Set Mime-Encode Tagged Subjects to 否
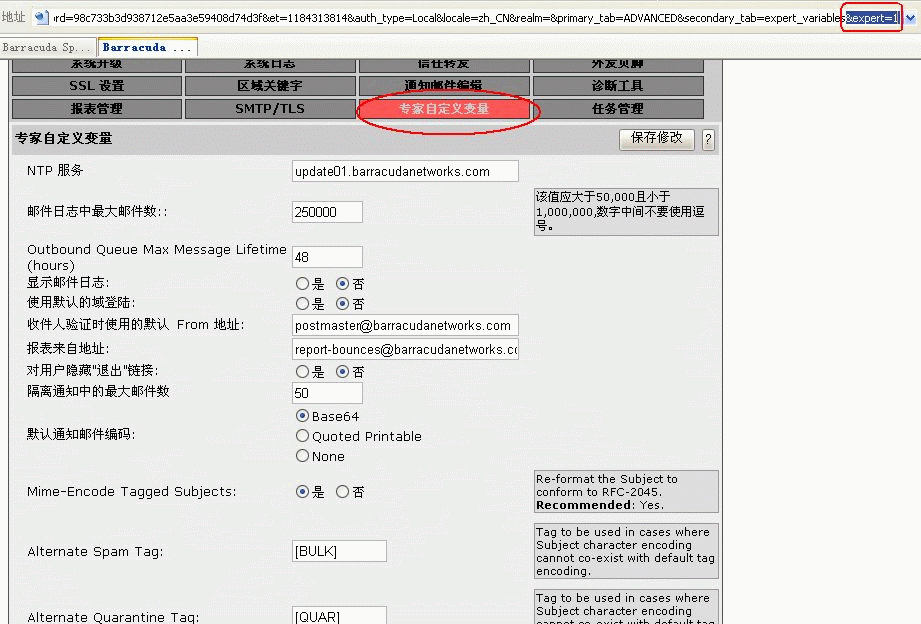921x624 pixels. [342, 492]
